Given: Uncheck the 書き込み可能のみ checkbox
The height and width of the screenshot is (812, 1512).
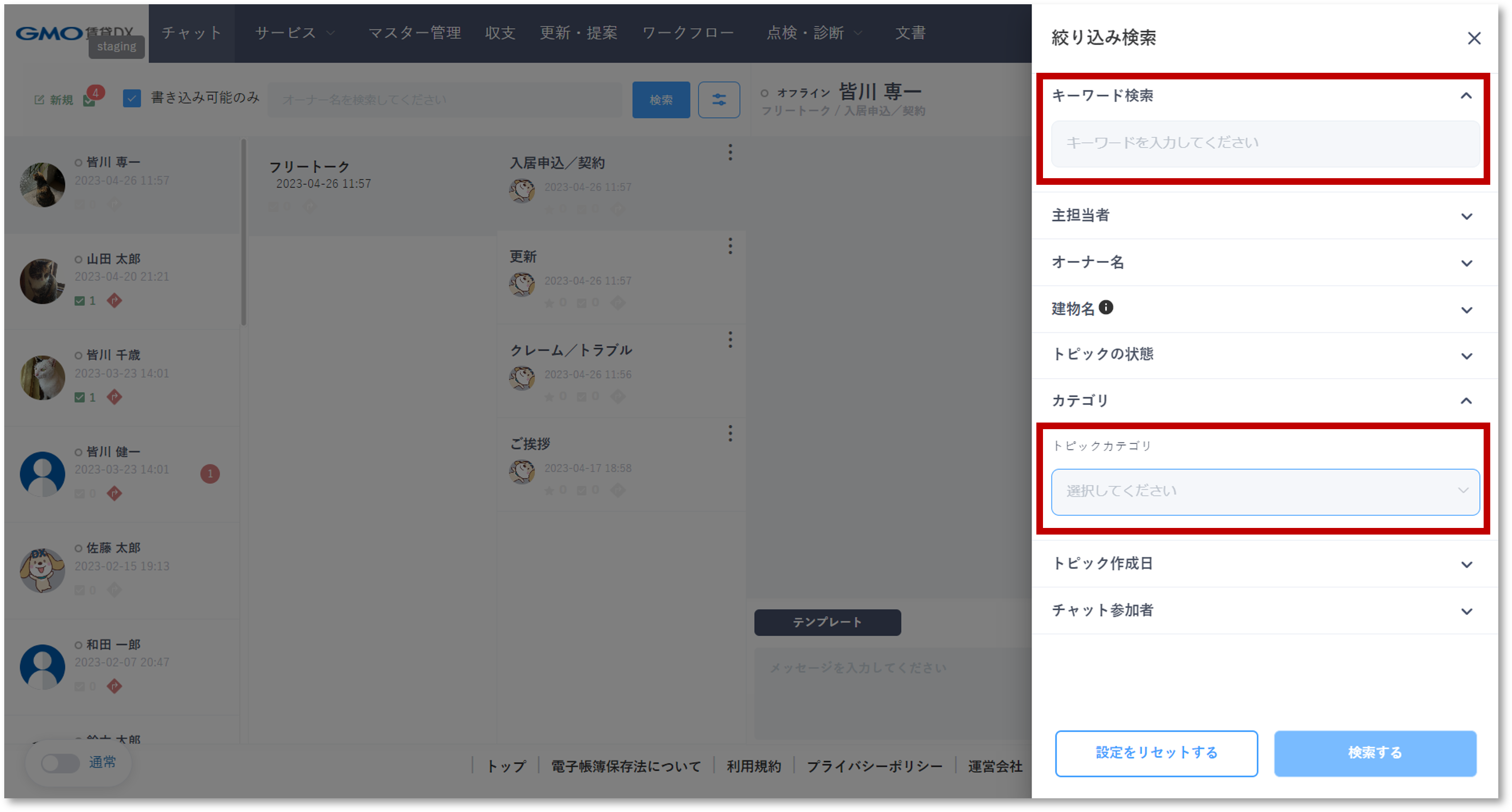Looking at the screenshot, I should 132,98.
